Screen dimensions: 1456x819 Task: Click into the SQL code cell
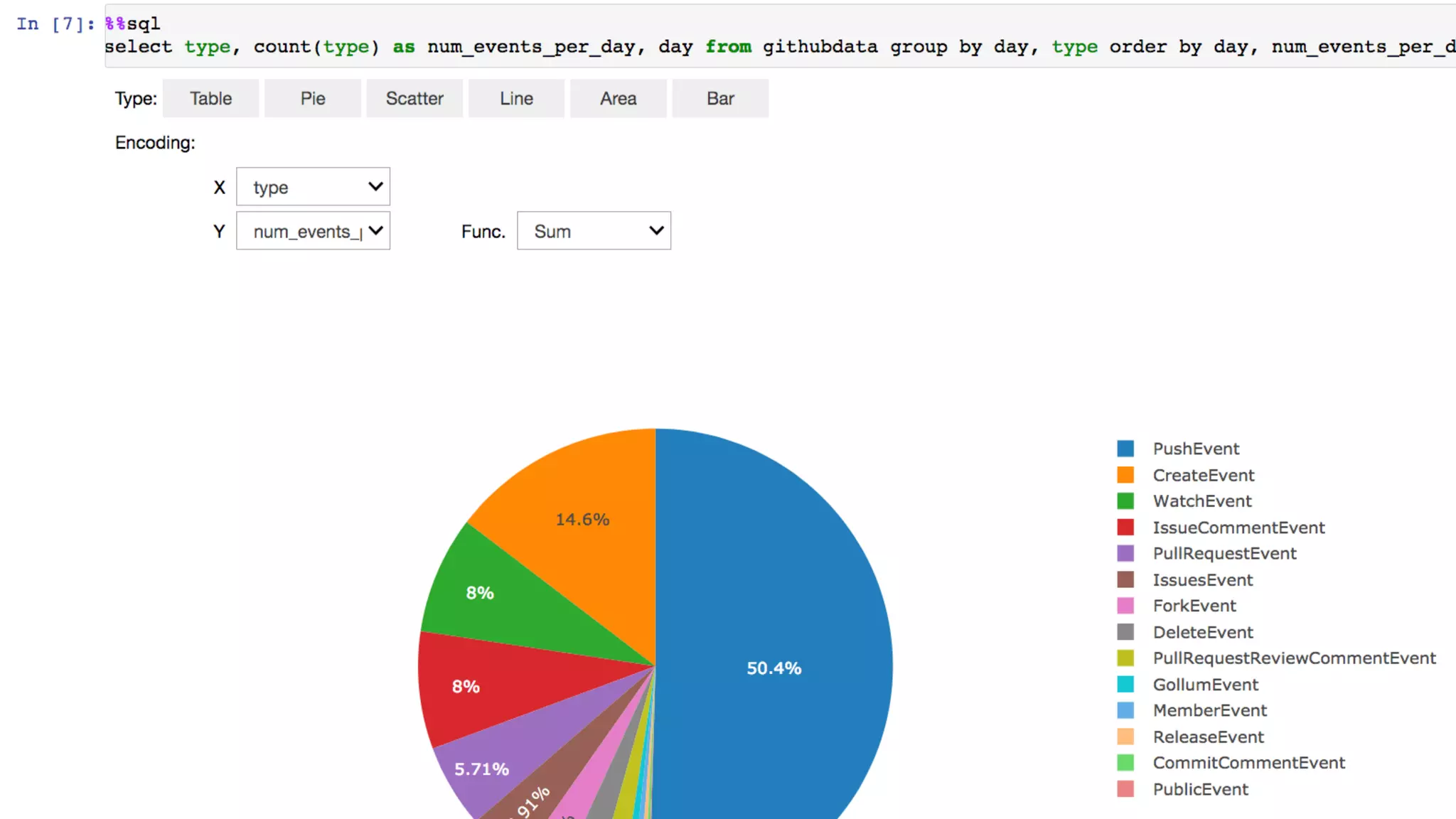coord(711,36)
